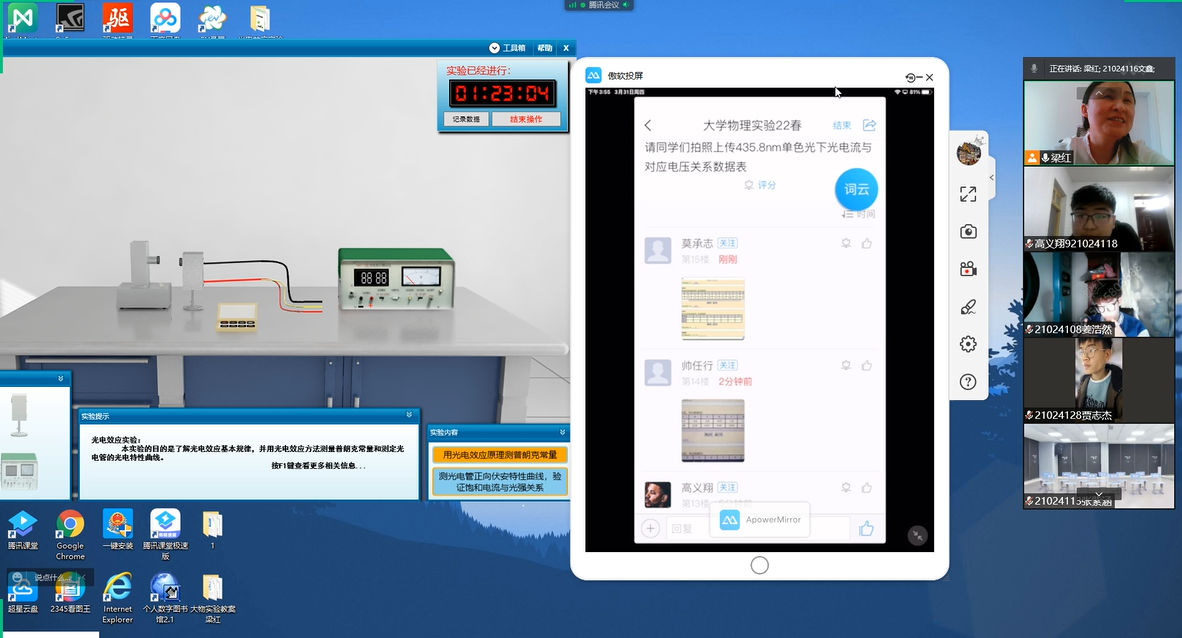Viewport: 1182px width, 638px height.
Task: Collapse the 实验提示 panel
Action: [x=409, y=415]
